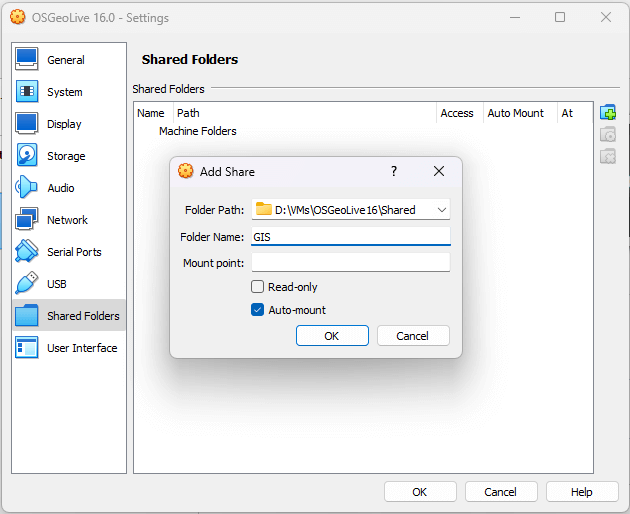630x514 pixels.
Task: Confirm Add Share dialog with OK
Action: (332, 336)
